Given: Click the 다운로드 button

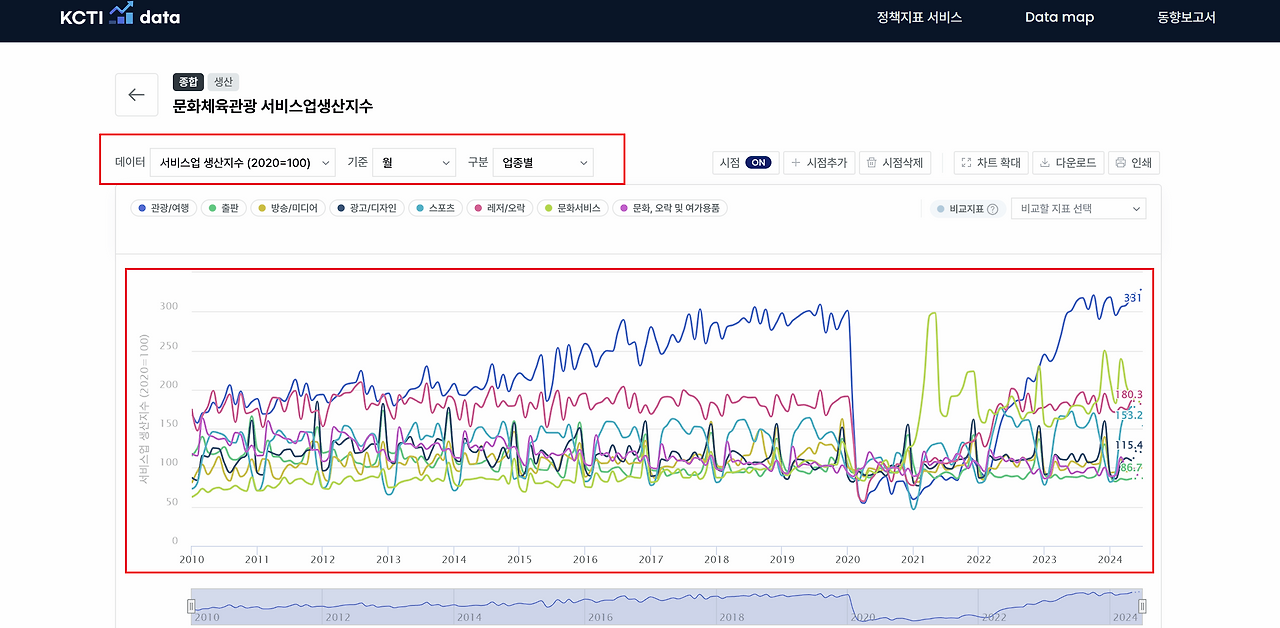Looking at the screenshot, I should (1068, 162).
